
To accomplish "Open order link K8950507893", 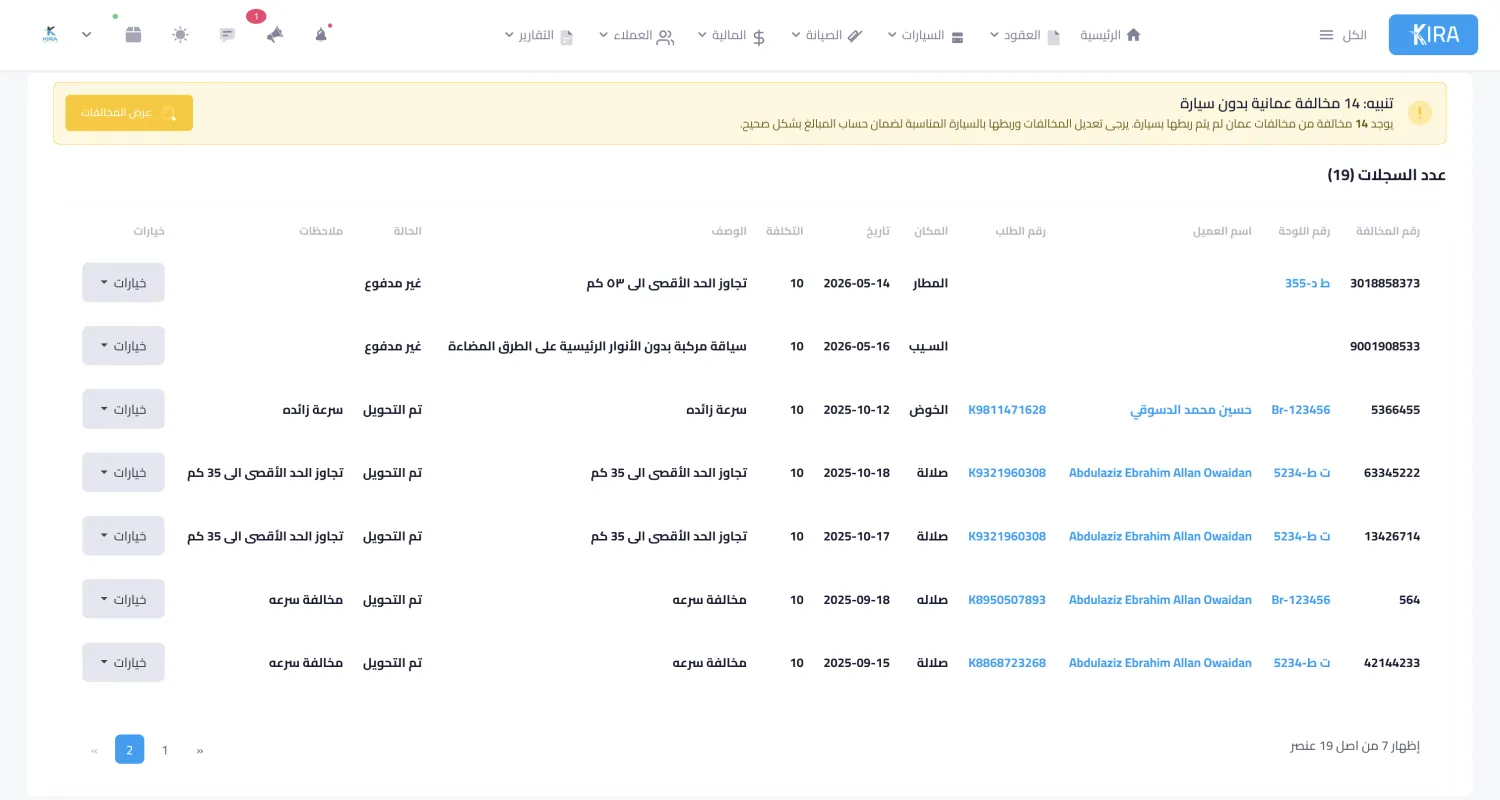I will tap(1007, 600).
